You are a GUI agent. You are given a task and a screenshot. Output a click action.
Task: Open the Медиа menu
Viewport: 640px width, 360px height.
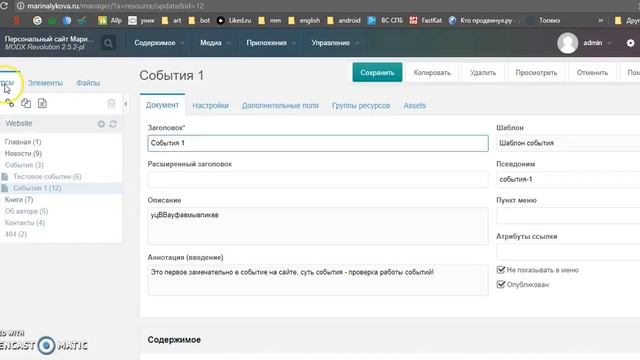pos(215,43)
